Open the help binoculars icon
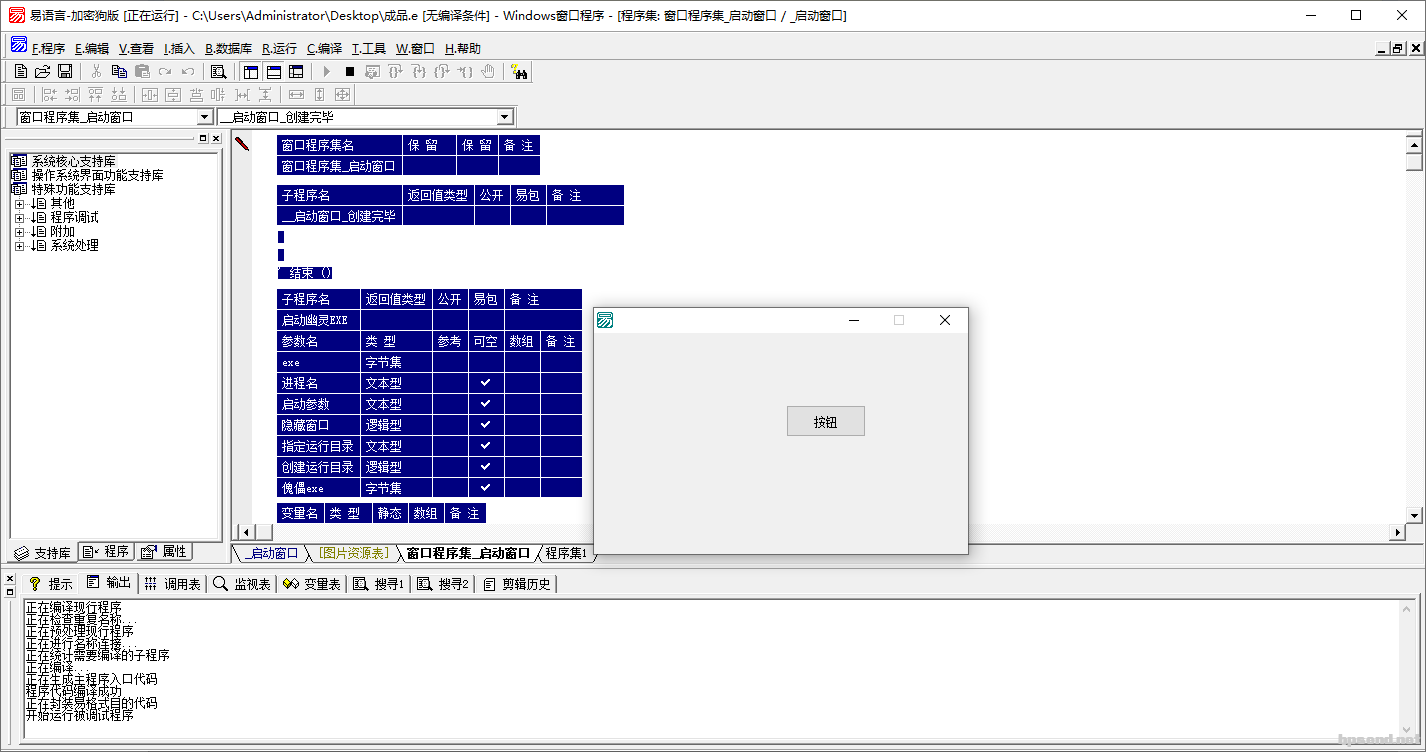The image size is (1426, 752). point(519,71)
